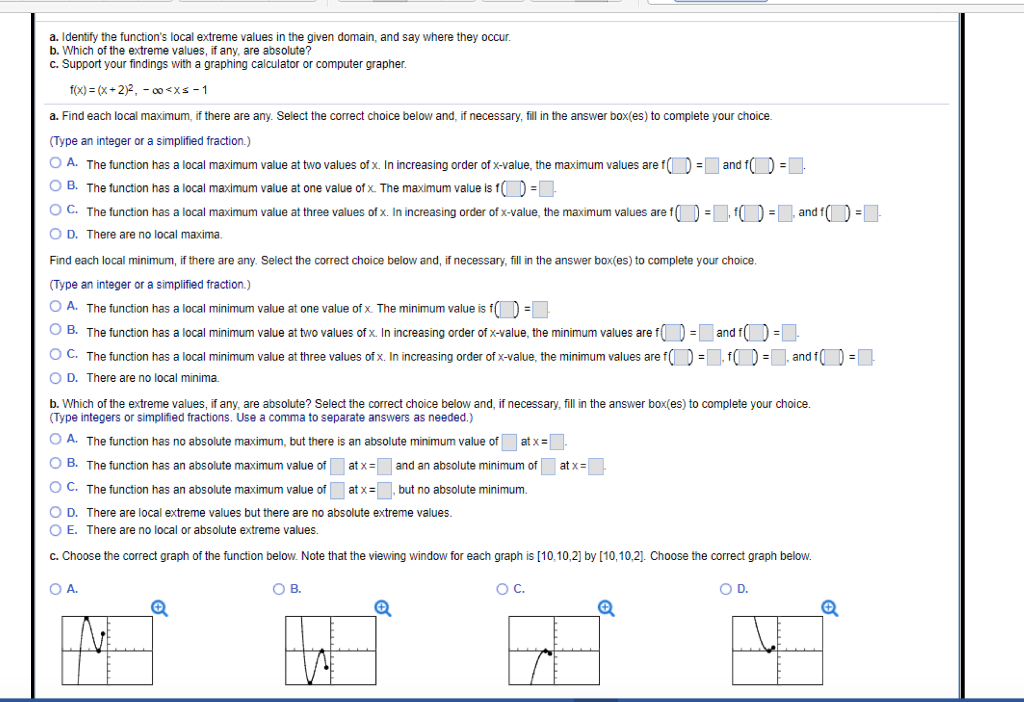Click the x-value box for absolute minimum choice A

click(x=556, y=441)
